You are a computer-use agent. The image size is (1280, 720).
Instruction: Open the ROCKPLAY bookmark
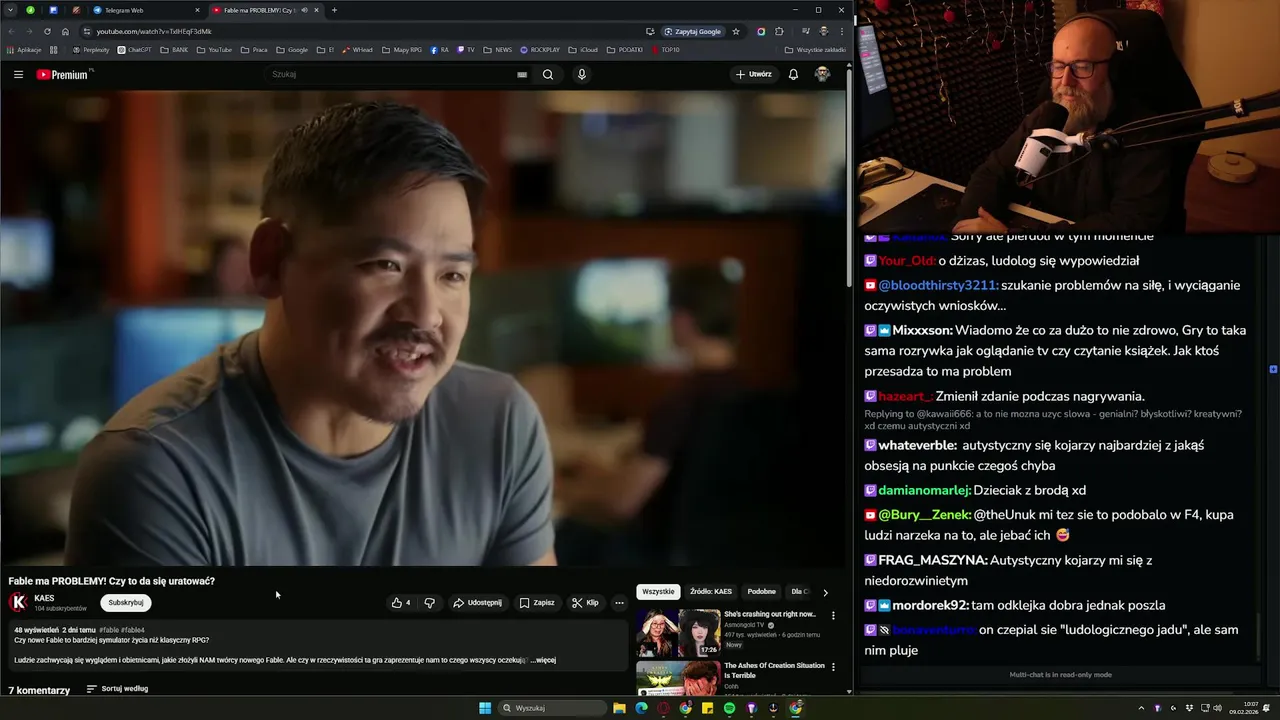pos(540,49)
